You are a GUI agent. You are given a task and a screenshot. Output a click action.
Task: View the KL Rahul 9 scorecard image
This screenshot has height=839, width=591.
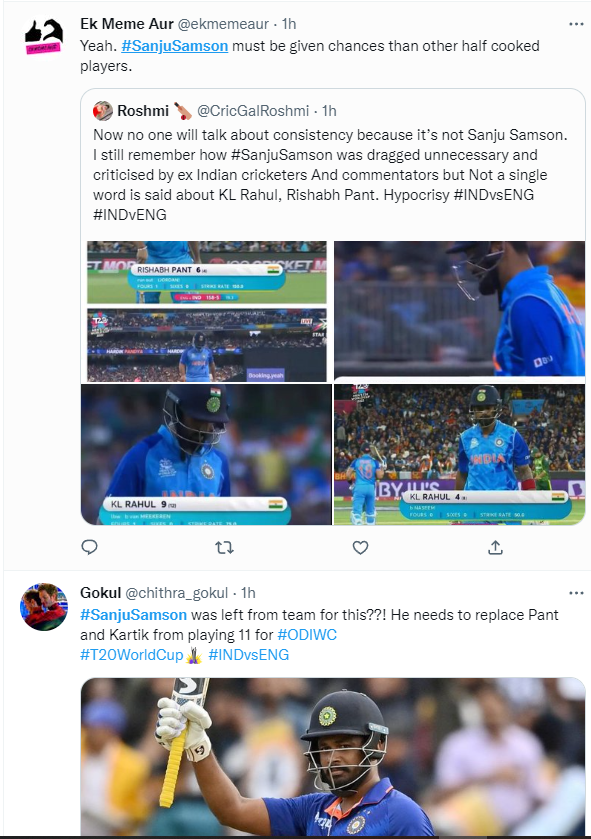pyautogui.click(x=206, y=454)
